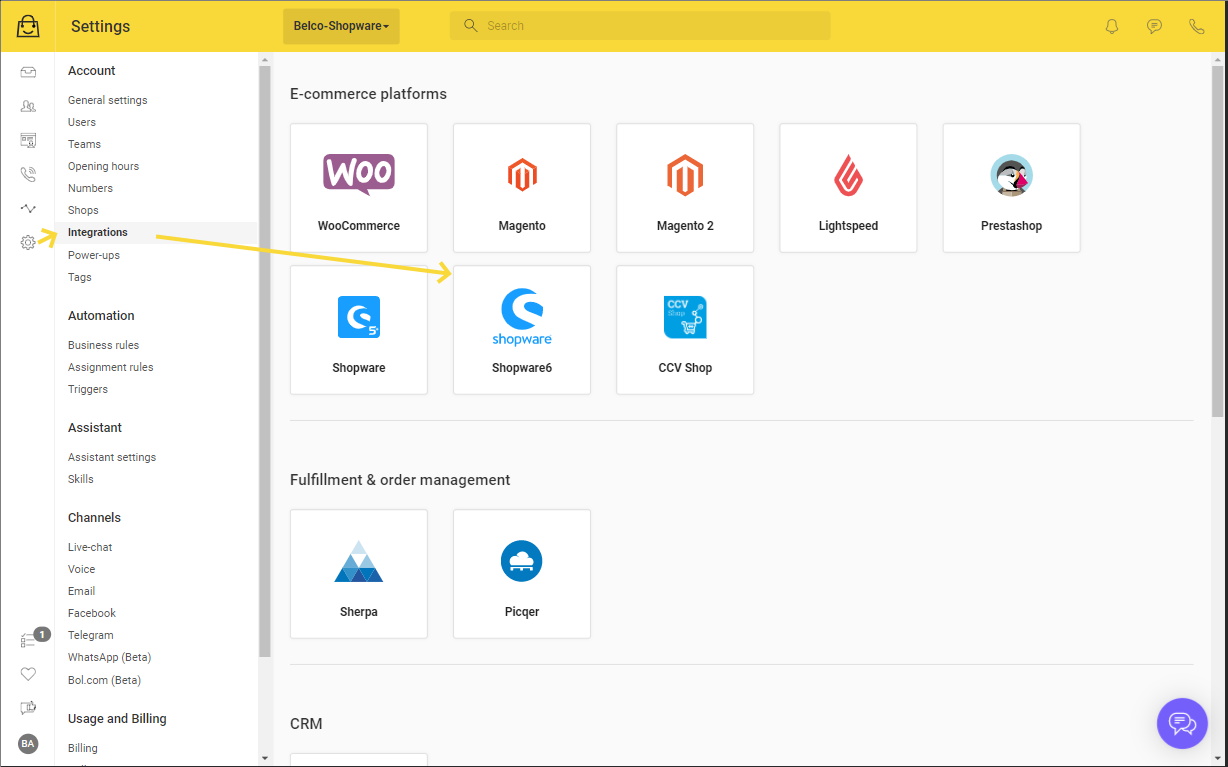Open the phone calls icon in left rail
Viewport: 1228px width, 767px height.
[28, 174]
